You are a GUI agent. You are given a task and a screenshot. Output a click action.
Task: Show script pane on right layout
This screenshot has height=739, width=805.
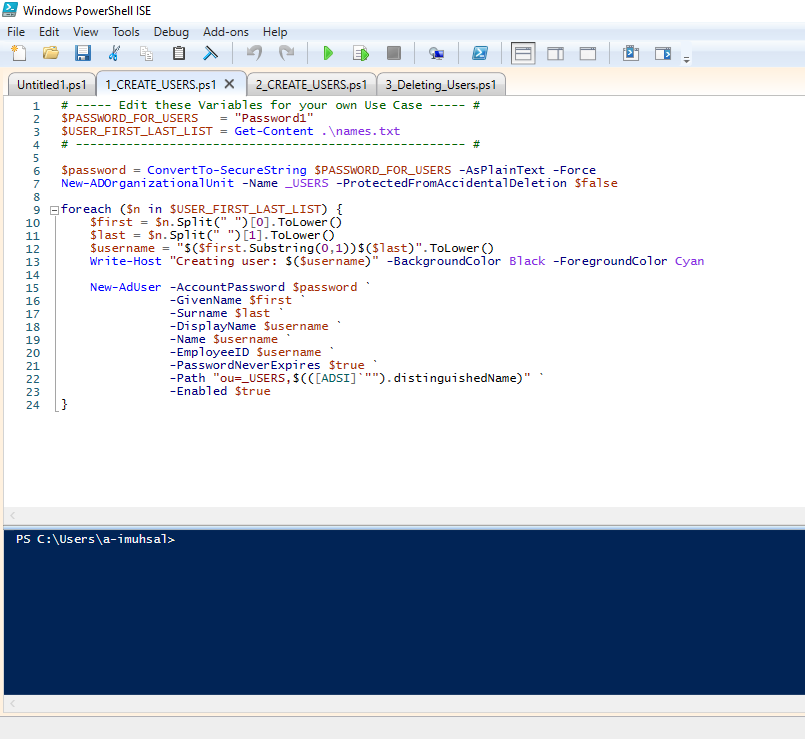coord(555,53)
